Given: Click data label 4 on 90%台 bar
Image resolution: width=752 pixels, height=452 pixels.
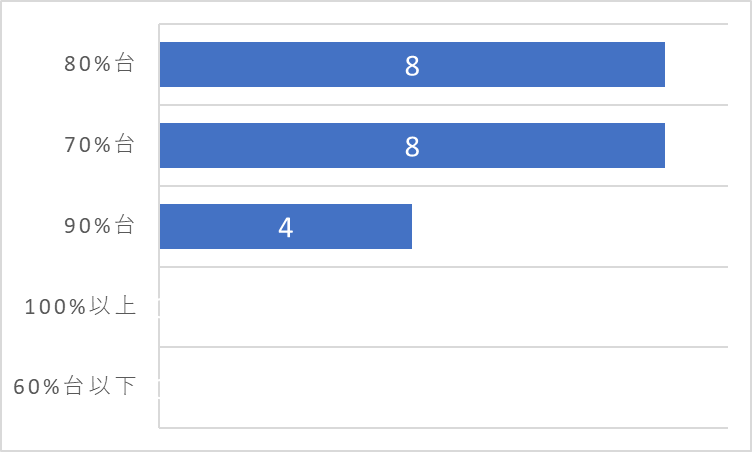Looking at the screenshot, I should [x=285, y=227].
